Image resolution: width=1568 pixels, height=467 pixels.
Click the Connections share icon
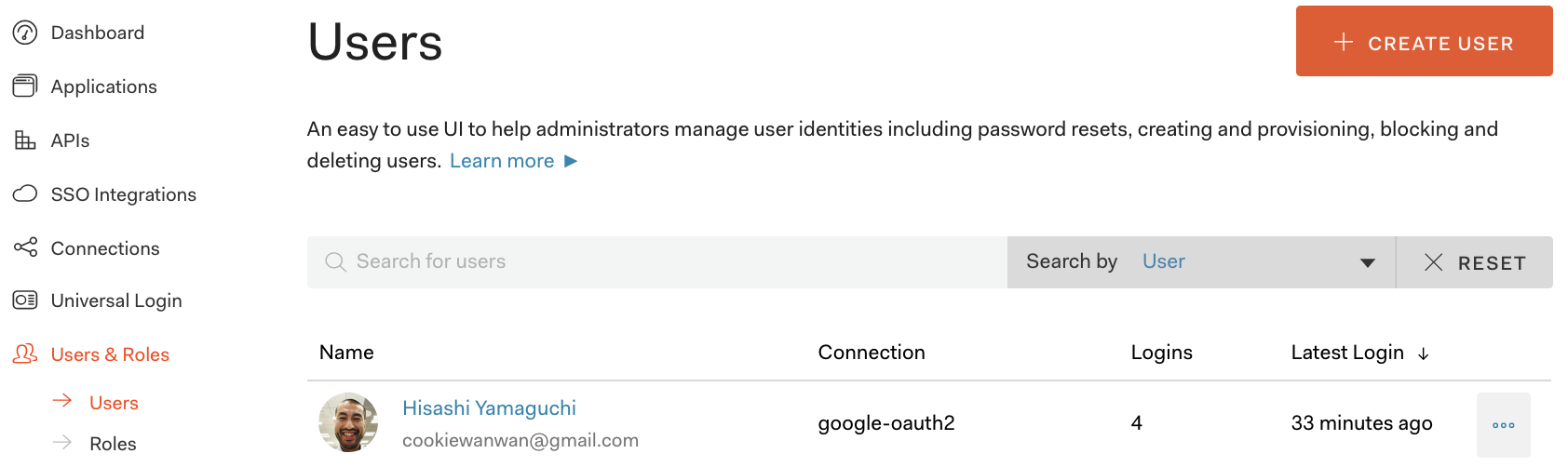point(25,247)
